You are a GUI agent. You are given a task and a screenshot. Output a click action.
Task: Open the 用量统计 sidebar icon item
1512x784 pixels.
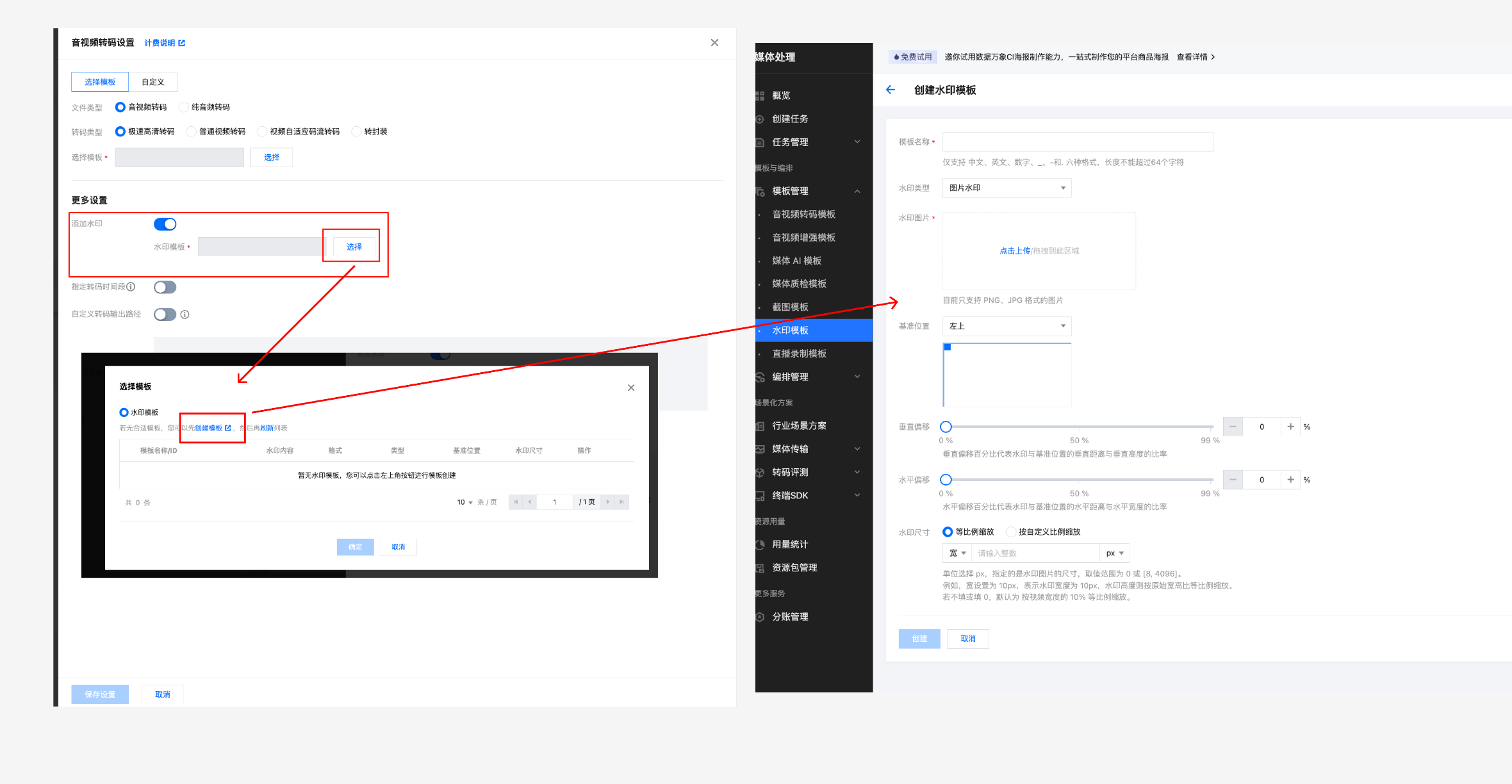760,544
